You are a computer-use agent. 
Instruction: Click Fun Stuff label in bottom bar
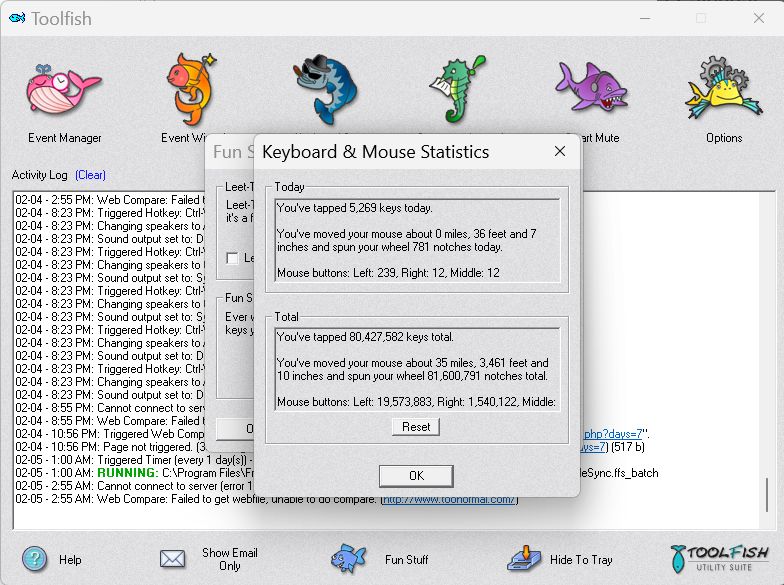pos(406,560)
